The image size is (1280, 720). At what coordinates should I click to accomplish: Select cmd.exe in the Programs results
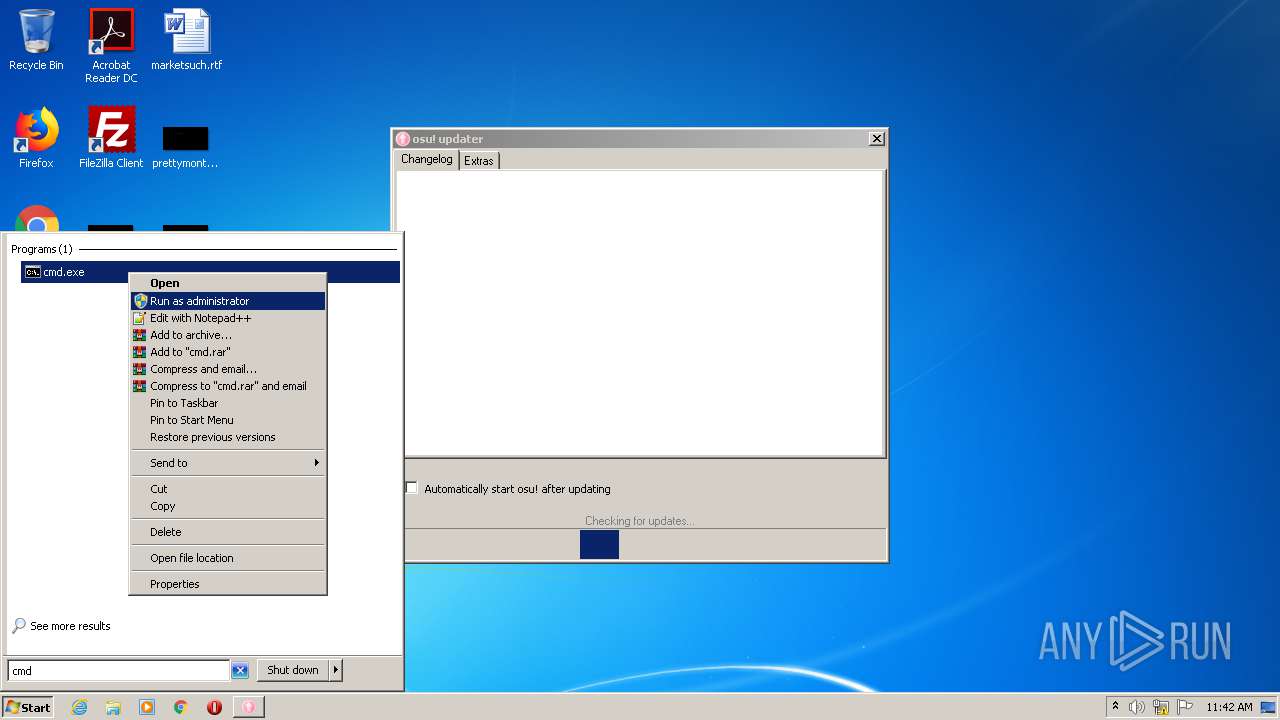pyautogui.click(x=210, y=272)
